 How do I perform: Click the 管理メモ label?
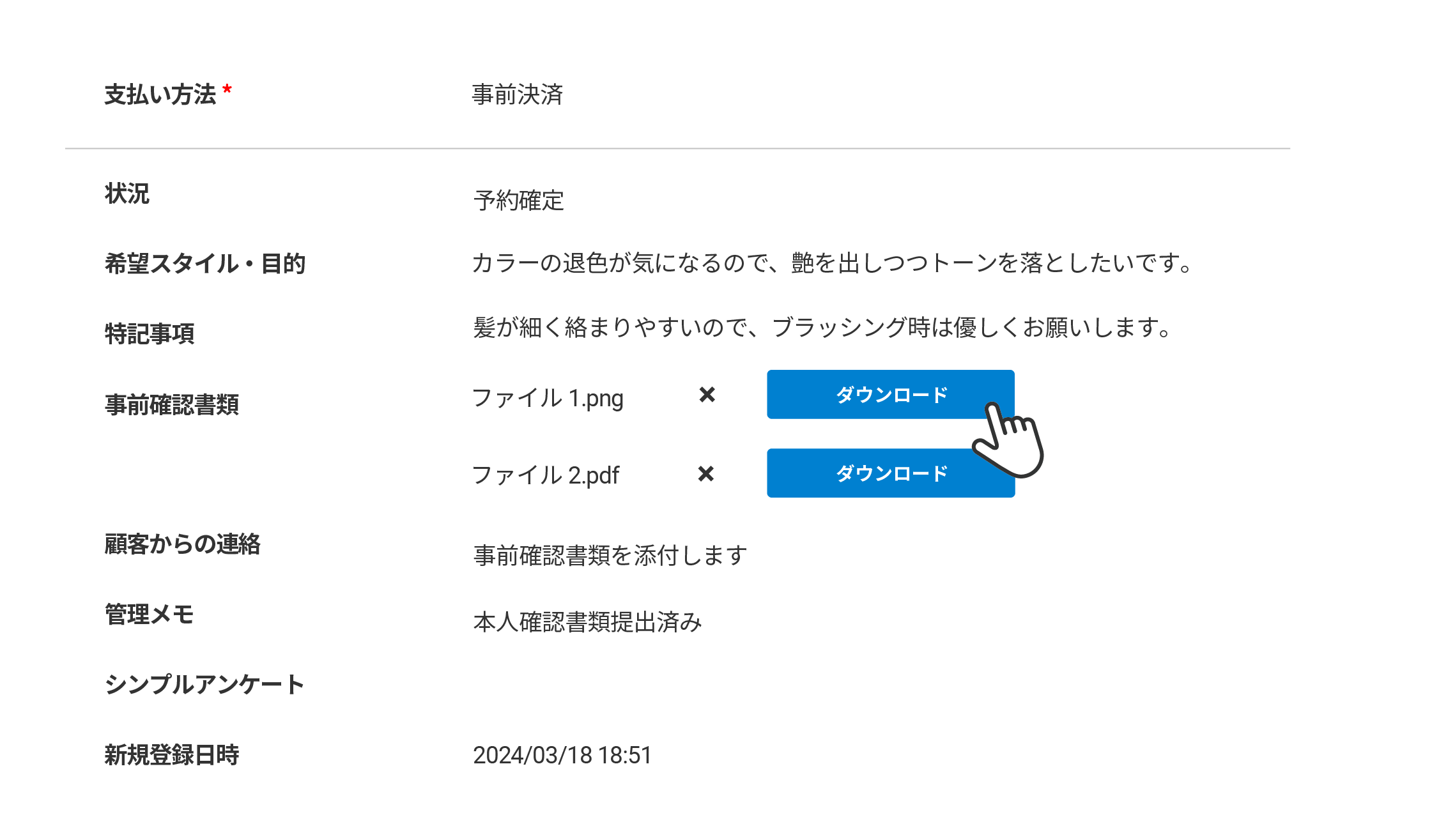149,615
